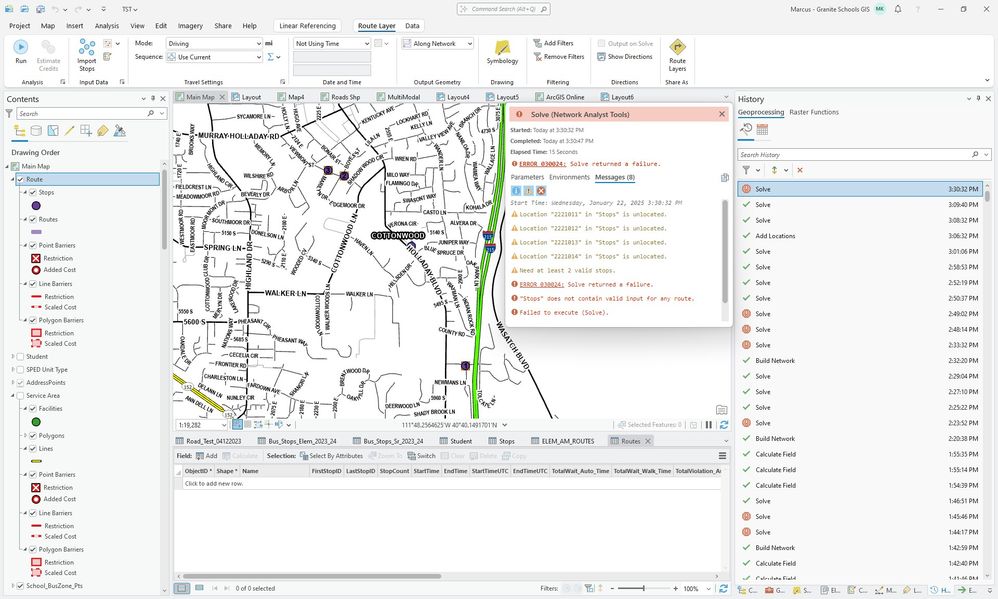This screenshot has width=998, height=599.
Task: Select Build Network entry at 2:32:20 PM
Action: 861,360
